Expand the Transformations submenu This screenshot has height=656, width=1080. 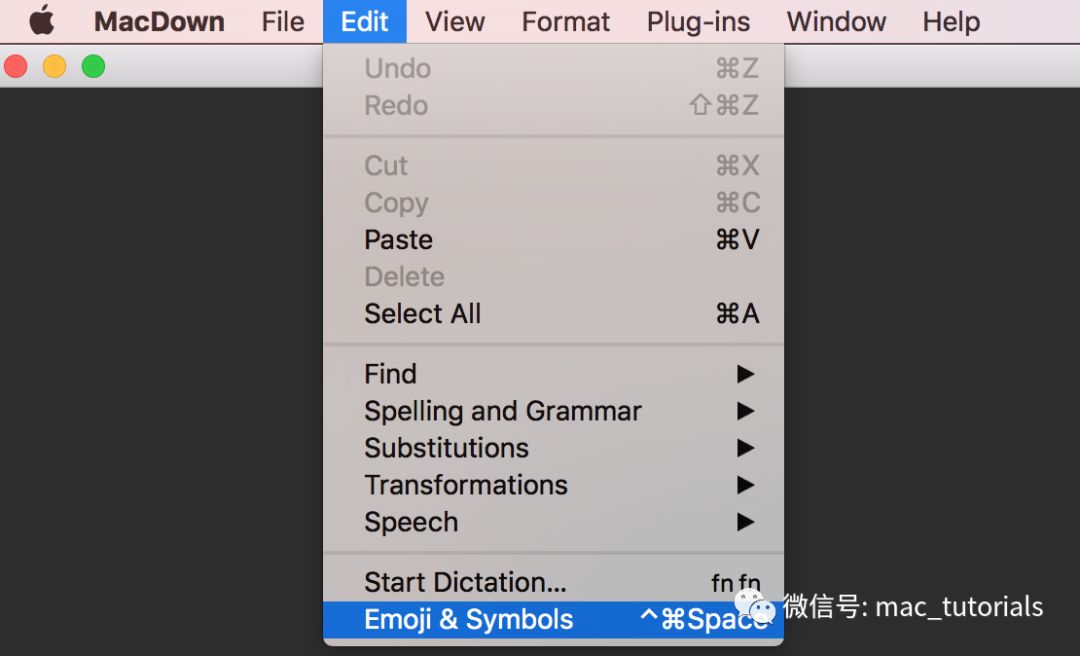pos(465,485)
